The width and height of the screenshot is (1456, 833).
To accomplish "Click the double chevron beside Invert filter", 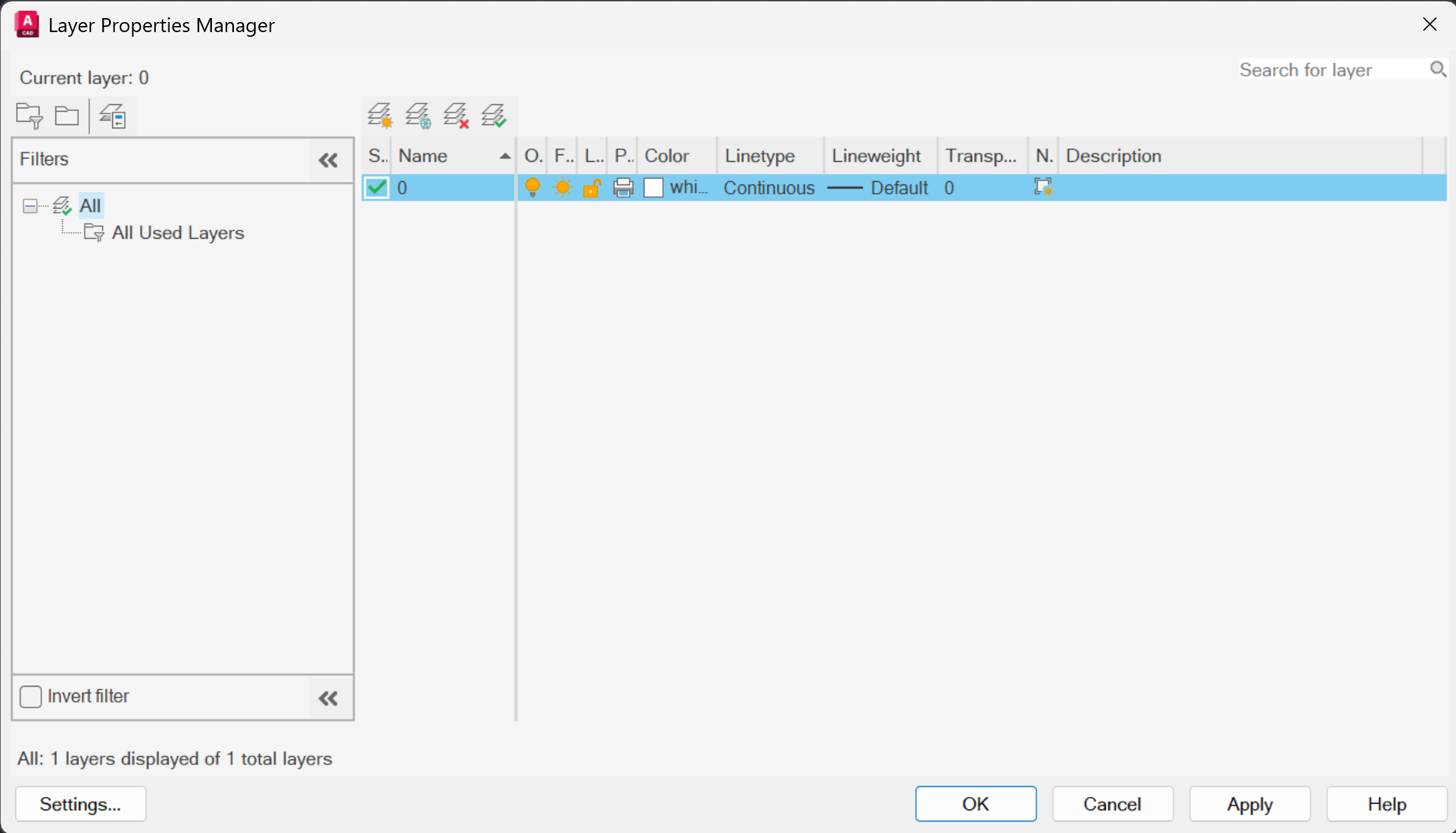I will coord(328,699).
